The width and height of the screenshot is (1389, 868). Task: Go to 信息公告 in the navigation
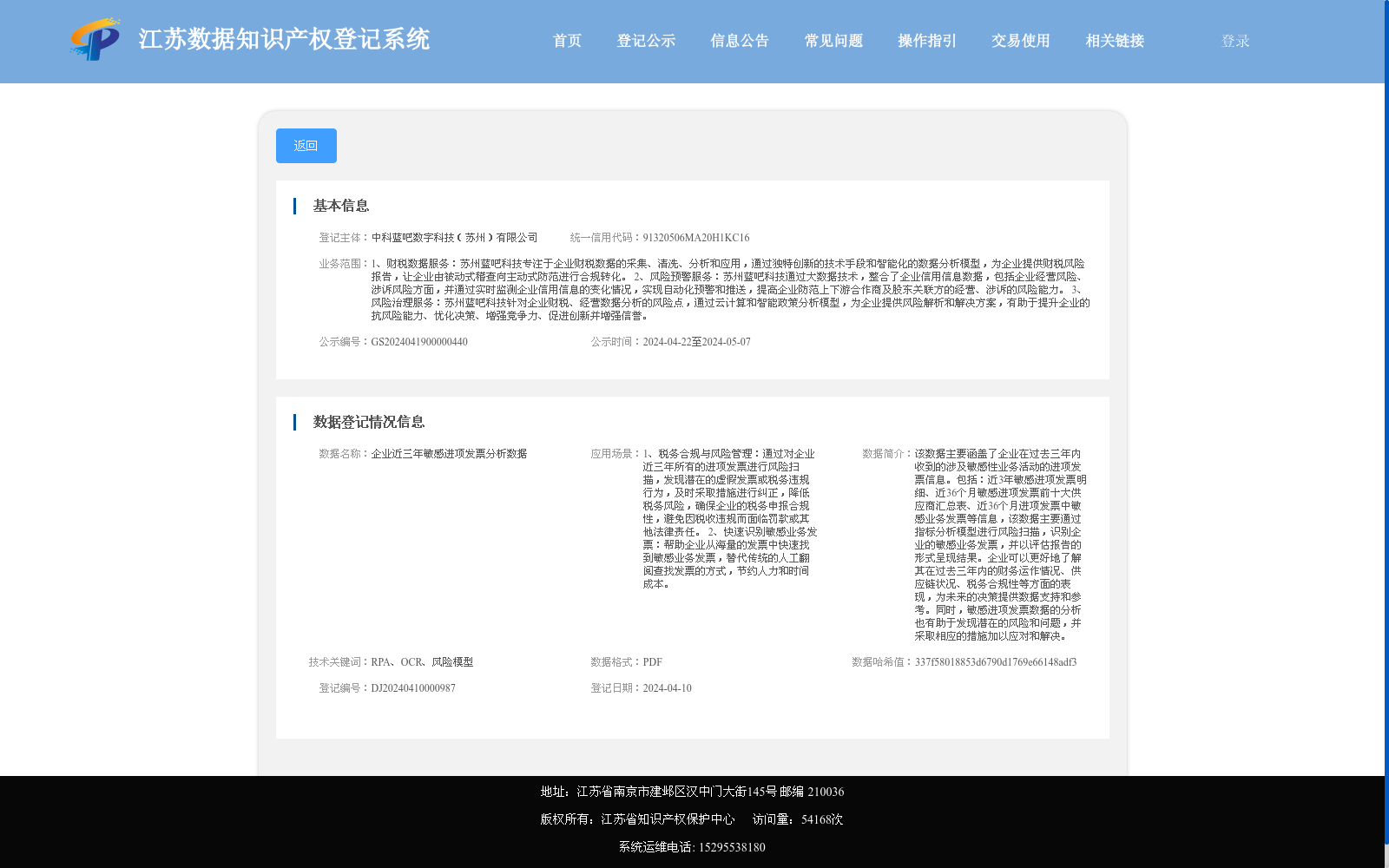pos(740,41)
